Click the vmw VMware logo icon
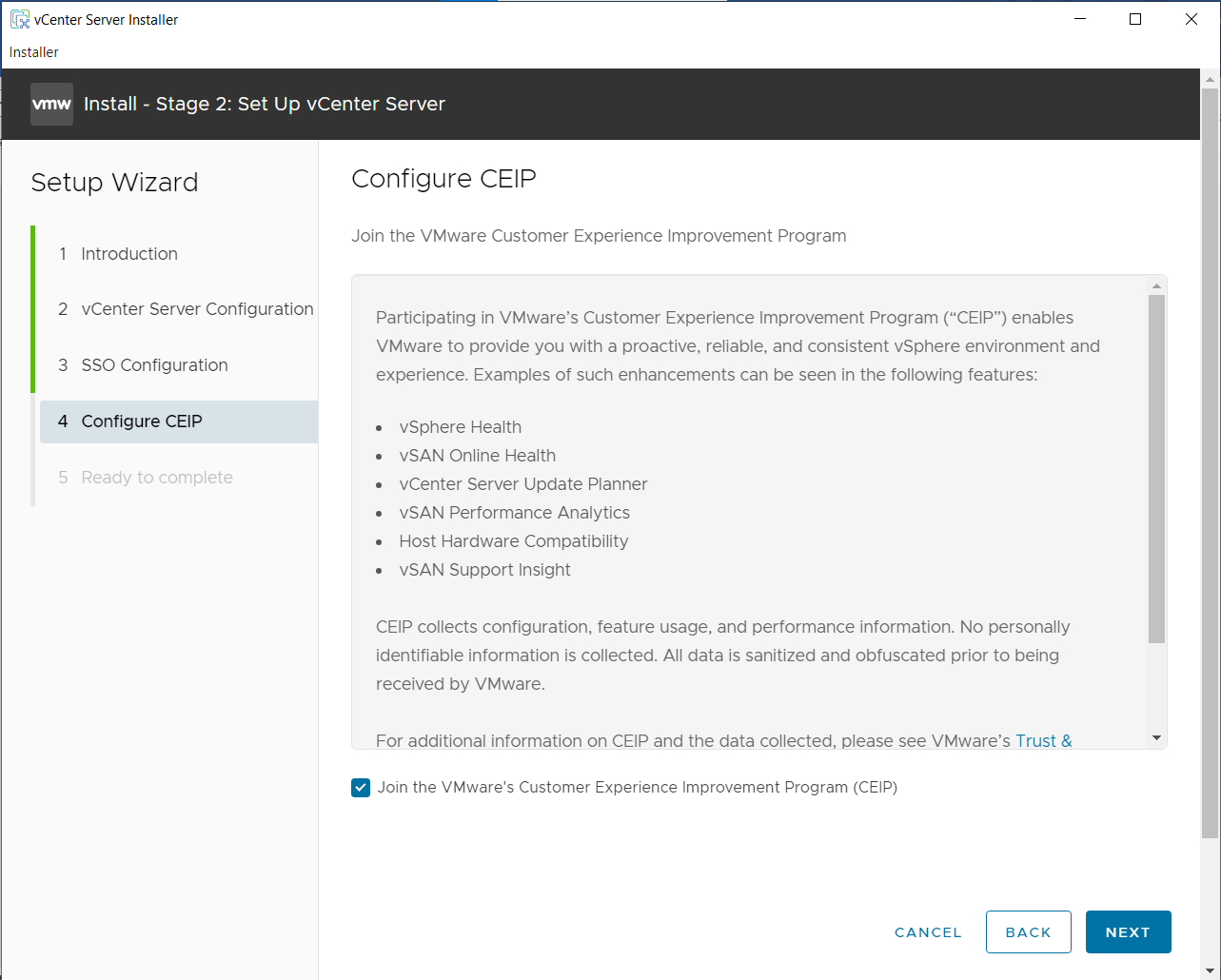Screen dimensions: 1221x980 click(x=51, y=104)
